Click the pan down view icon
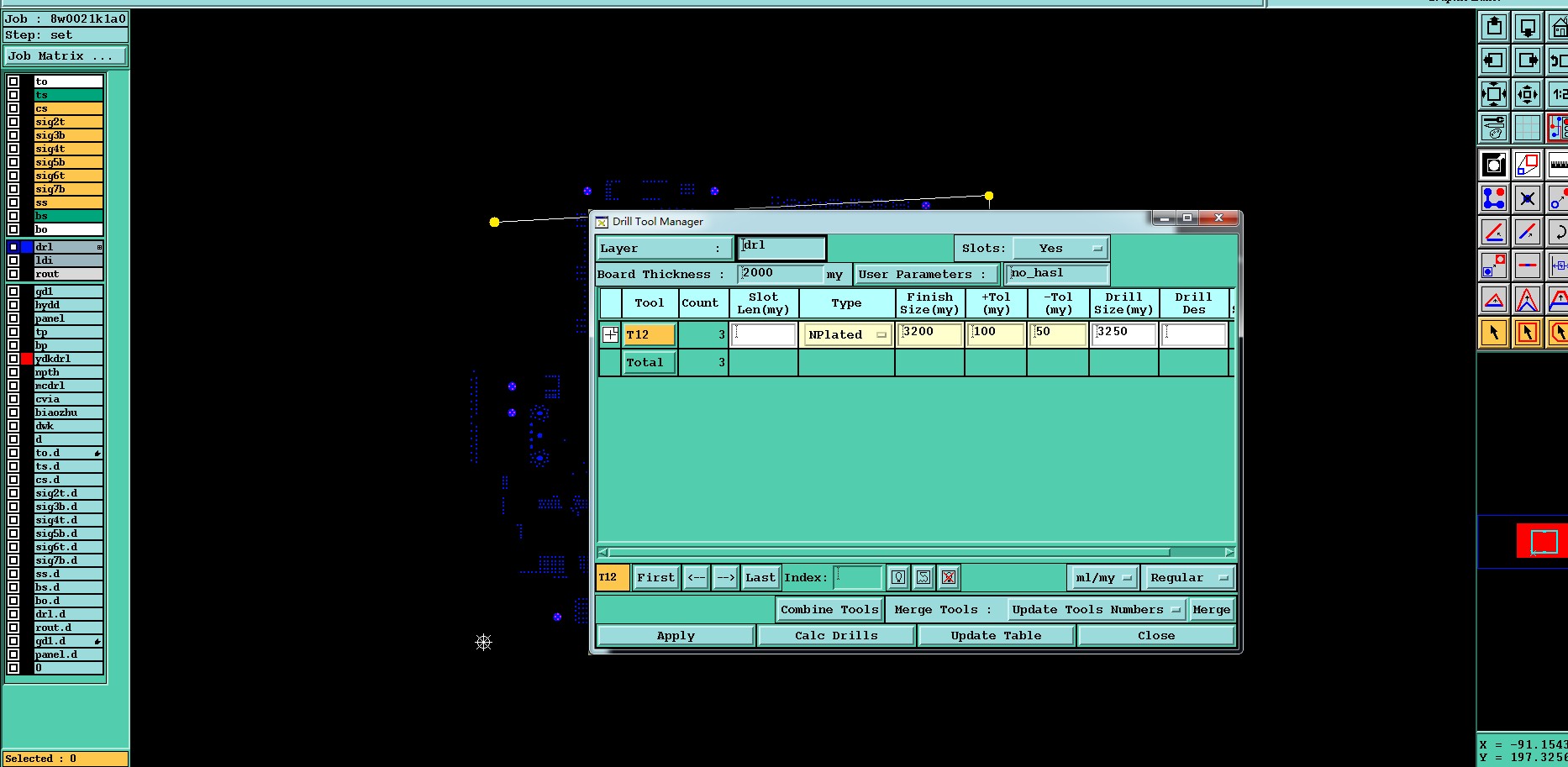 pos(1528,27)
